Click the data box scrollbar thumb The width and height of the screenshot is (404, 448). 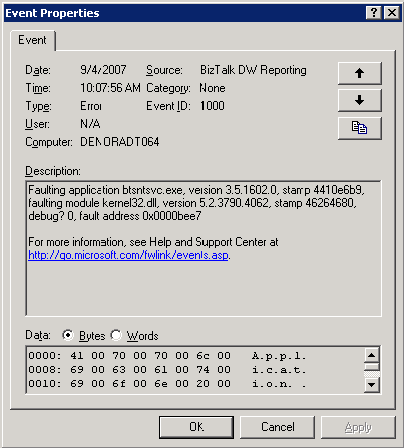coord(371,367)
